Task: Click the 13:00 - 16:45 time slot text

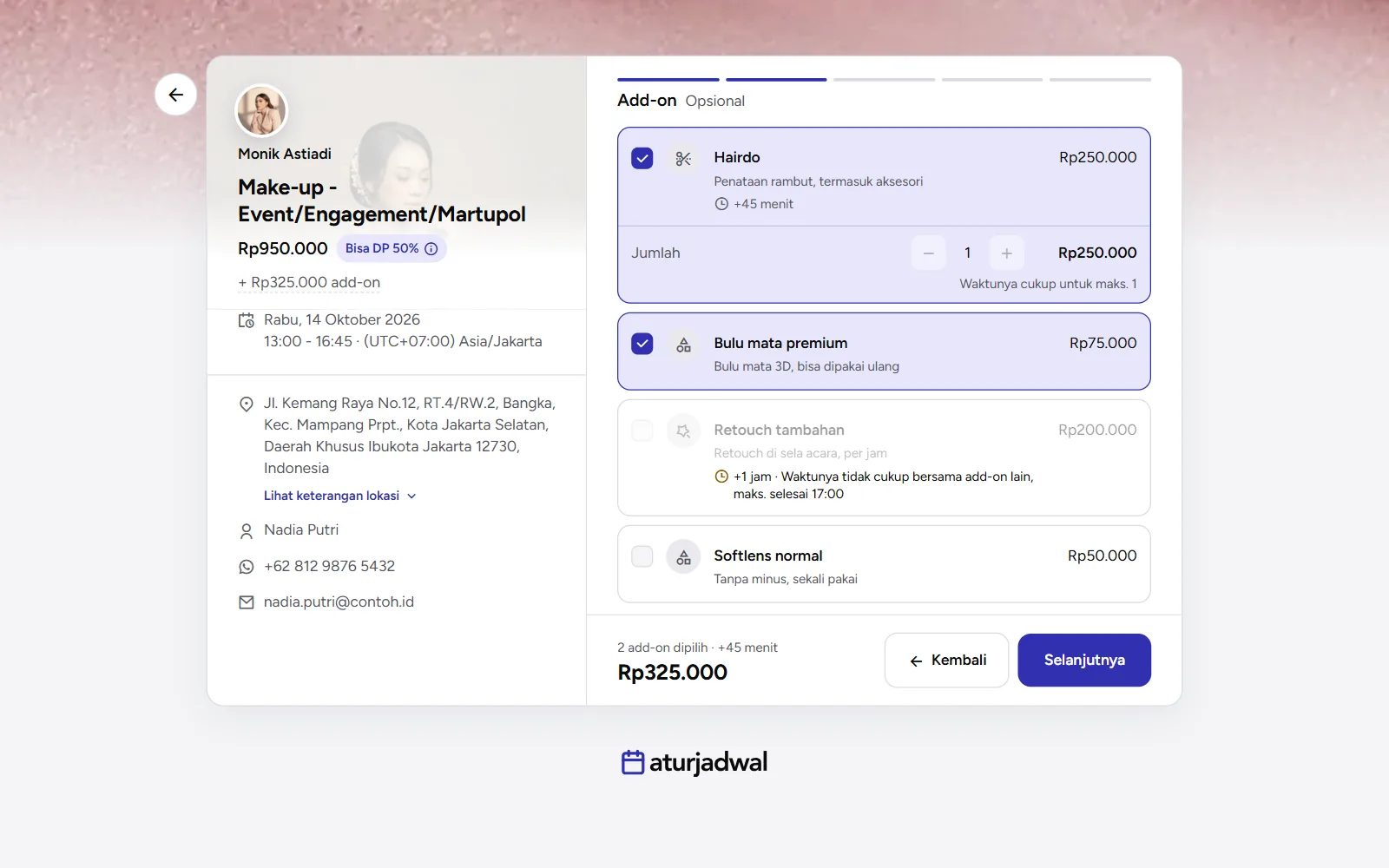Action: 308,342
